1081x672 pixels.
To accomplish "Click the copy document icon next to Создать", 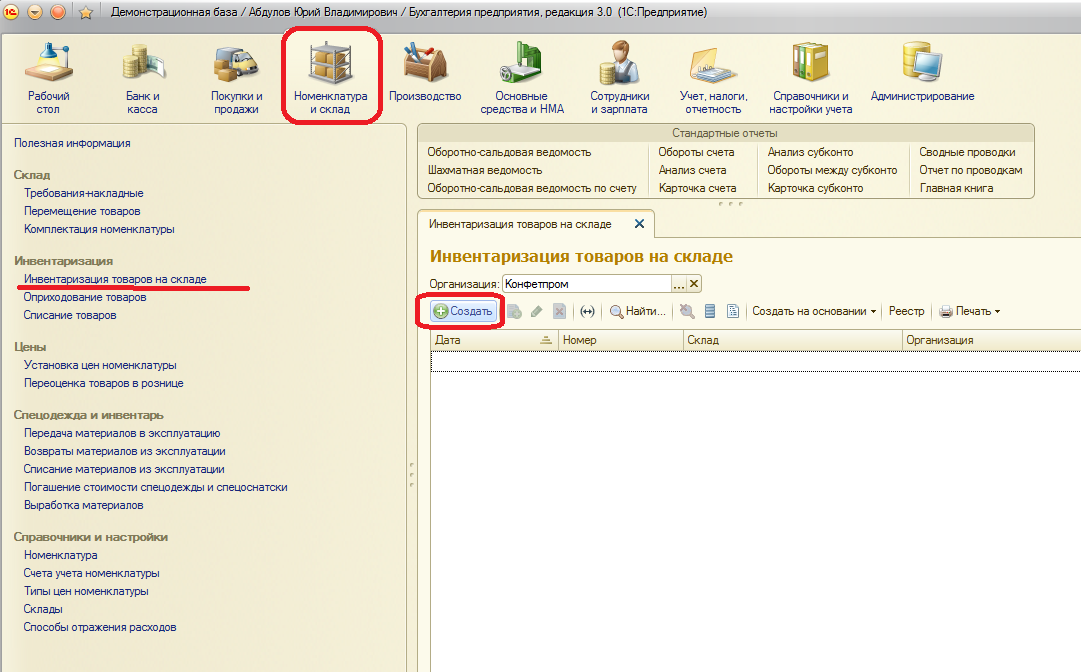I will point(514,312).
